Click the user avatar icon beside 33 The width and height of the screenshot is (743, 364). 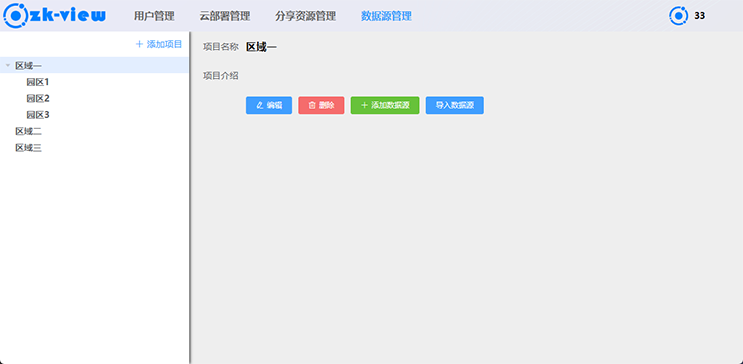679,16
